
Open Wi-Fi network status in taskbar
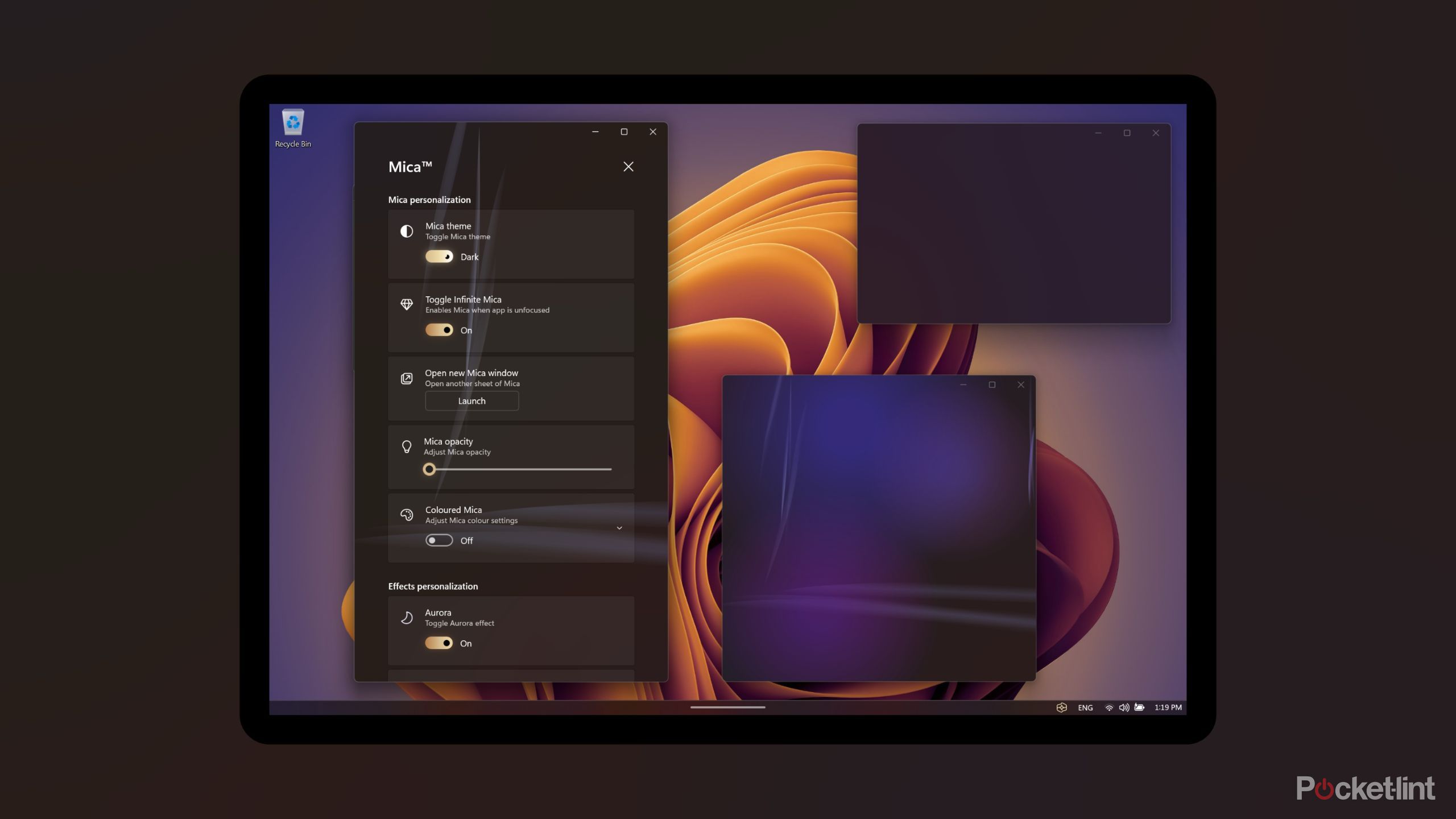click(x=1109, y=708)
